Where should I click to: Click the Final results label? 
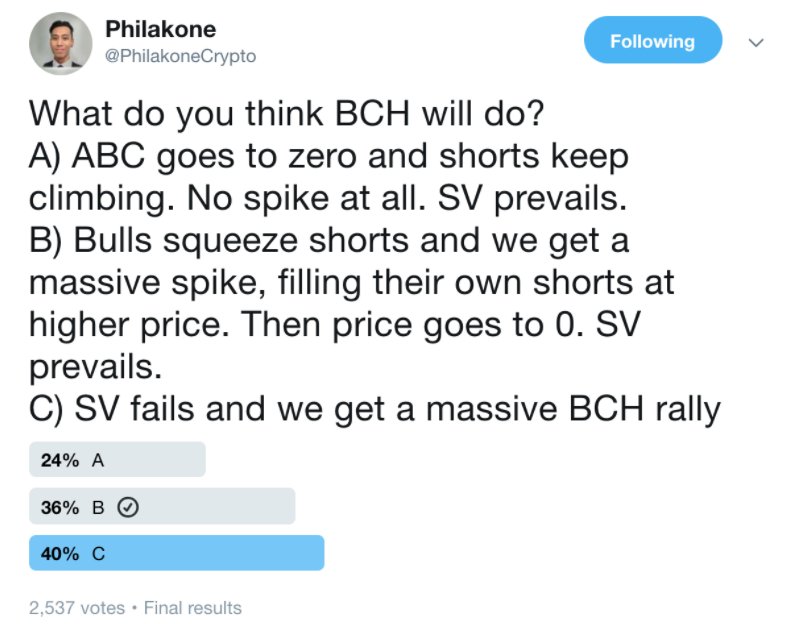click(192, 608)
